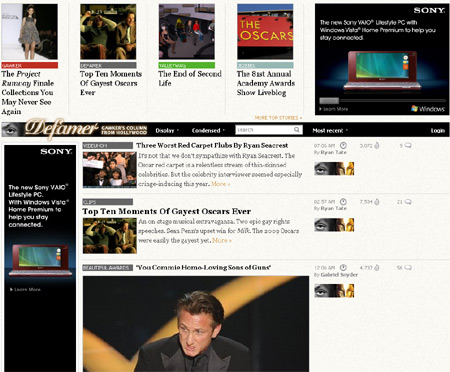The width and height of the screenshot is (450, 372).
Task: Click Learn More in left sidebar Sony ad
Action: (25, 289)
